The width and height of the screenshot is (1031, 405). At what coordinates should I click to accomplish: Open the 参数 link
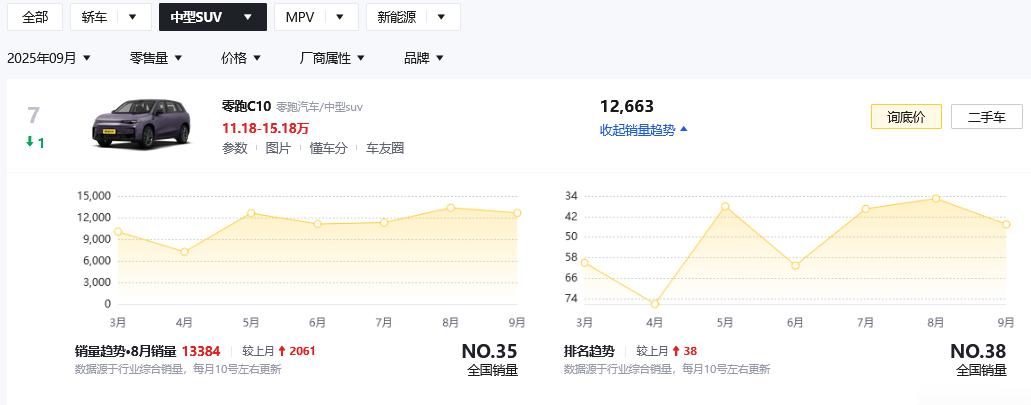point(235,149)
